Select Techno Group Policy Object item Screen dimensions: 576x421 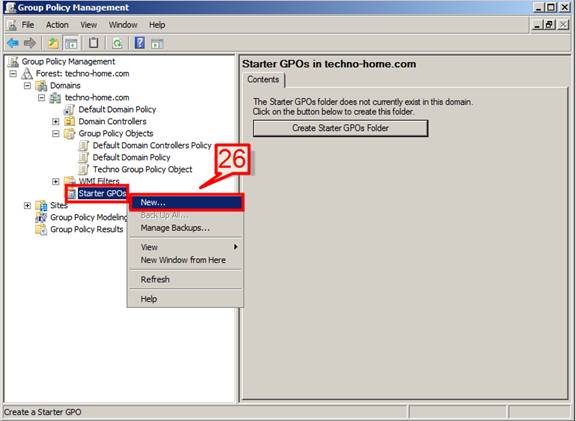[x=142, y=169]
